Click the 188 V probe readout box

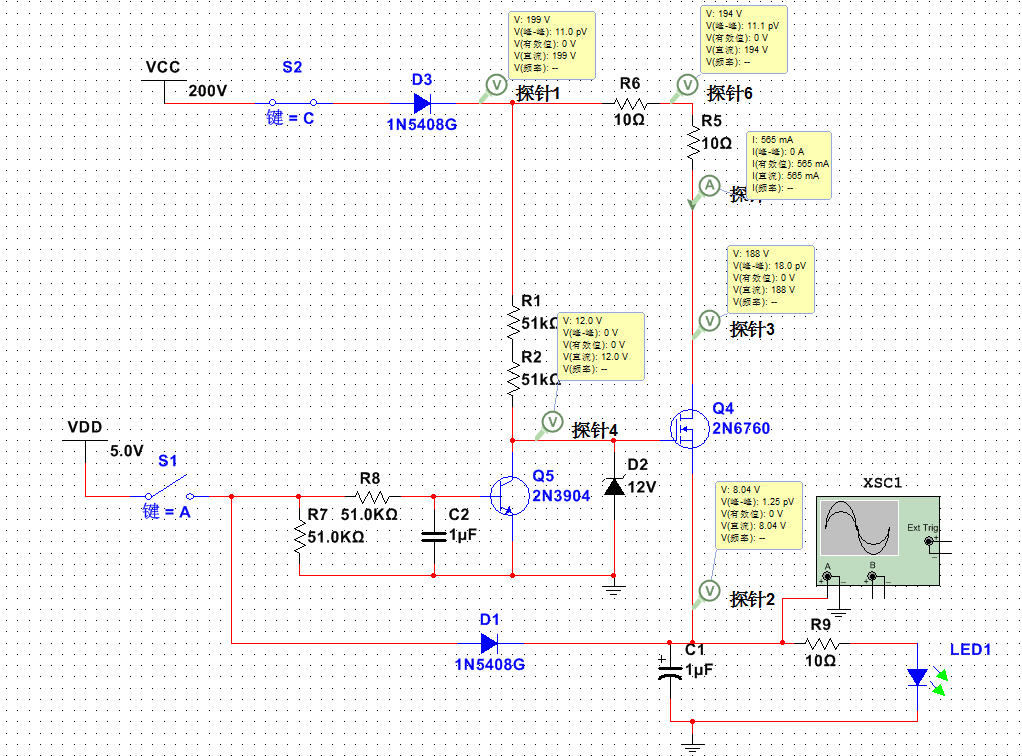[771, 280]
